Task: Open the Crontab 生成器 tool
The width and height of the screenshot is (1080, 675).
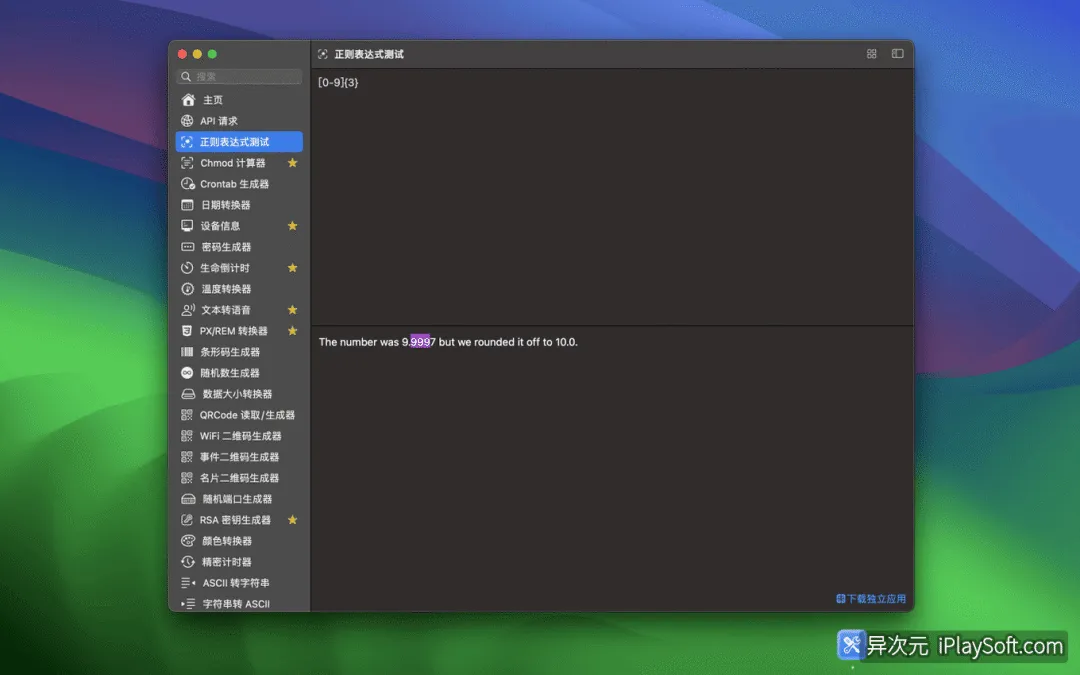Action: click(239, 184)
